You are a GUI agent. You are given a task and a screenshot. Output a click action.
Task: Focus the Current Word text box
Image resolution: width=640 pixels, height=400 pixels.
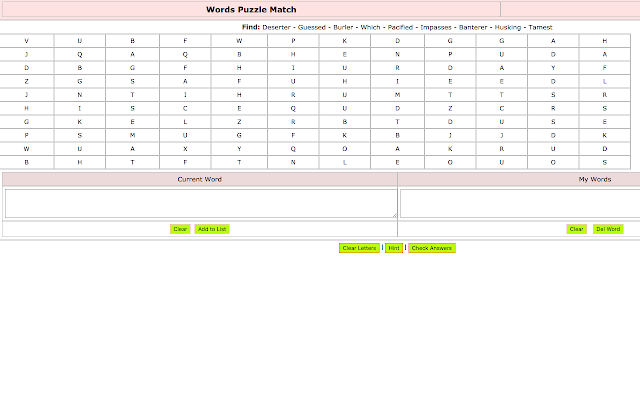click(x=200, y=203)
